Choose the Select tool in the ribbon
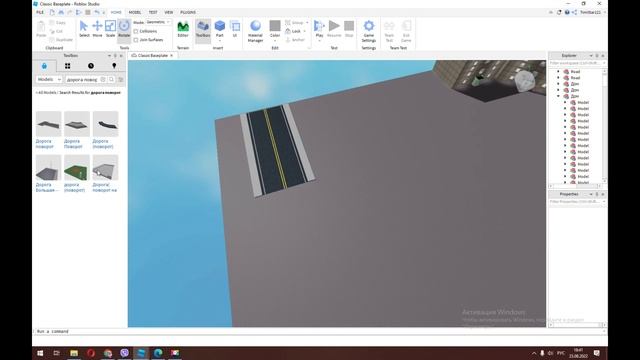 pyautogui.click(x=84, y=29)
